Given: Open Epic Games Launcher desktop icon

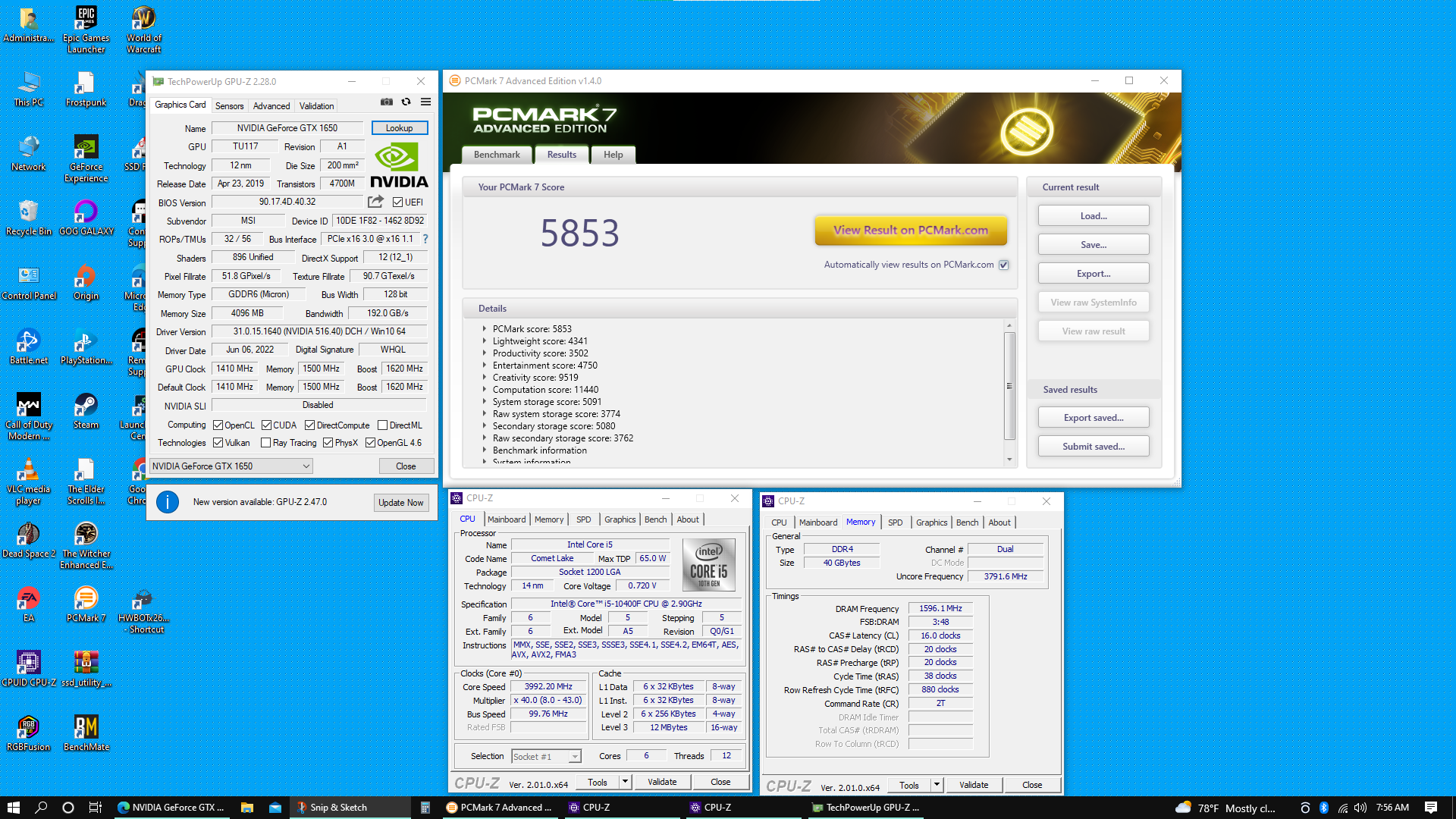Looking at the screenshot, I should (86, 30).
